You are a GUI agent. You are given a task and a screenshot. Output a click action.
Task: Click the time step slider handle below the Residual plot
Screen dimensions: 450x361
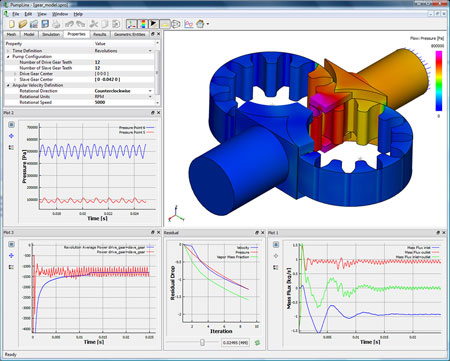[x=202, y=342]
